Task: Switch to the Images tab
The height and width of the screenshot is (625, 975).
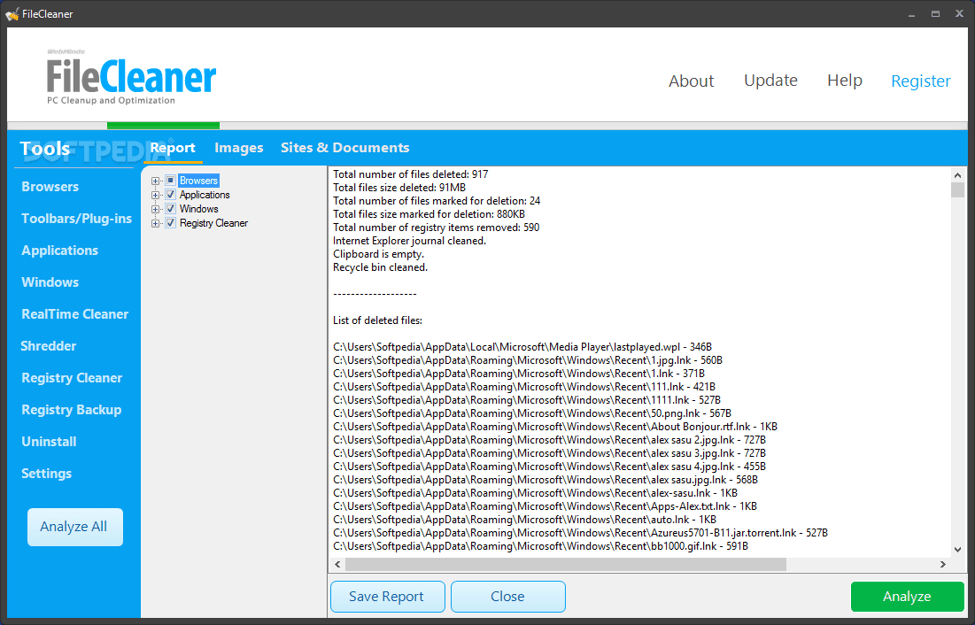Action: [239, 147]
